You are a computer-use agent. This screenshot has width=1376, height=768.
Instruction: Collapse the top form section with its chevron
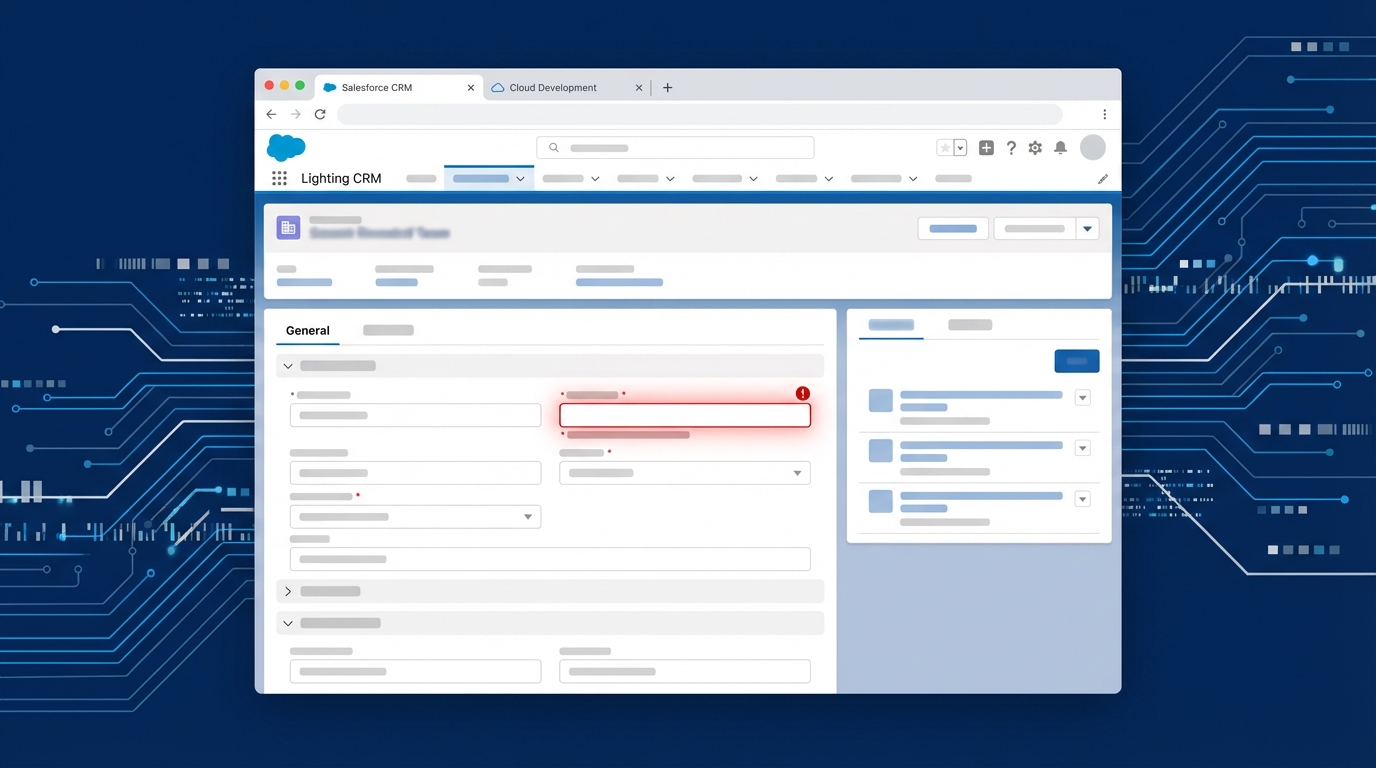[288, 366]
